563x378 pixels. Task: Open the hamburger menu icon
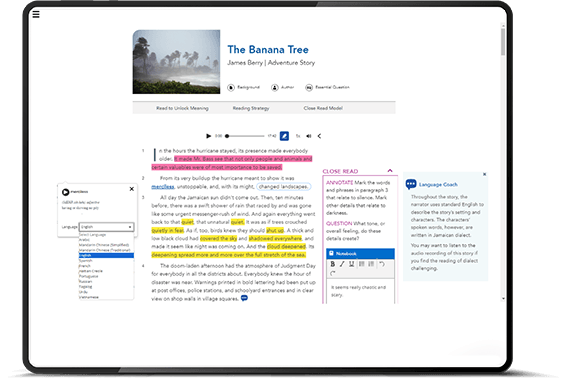coord(36,14)
